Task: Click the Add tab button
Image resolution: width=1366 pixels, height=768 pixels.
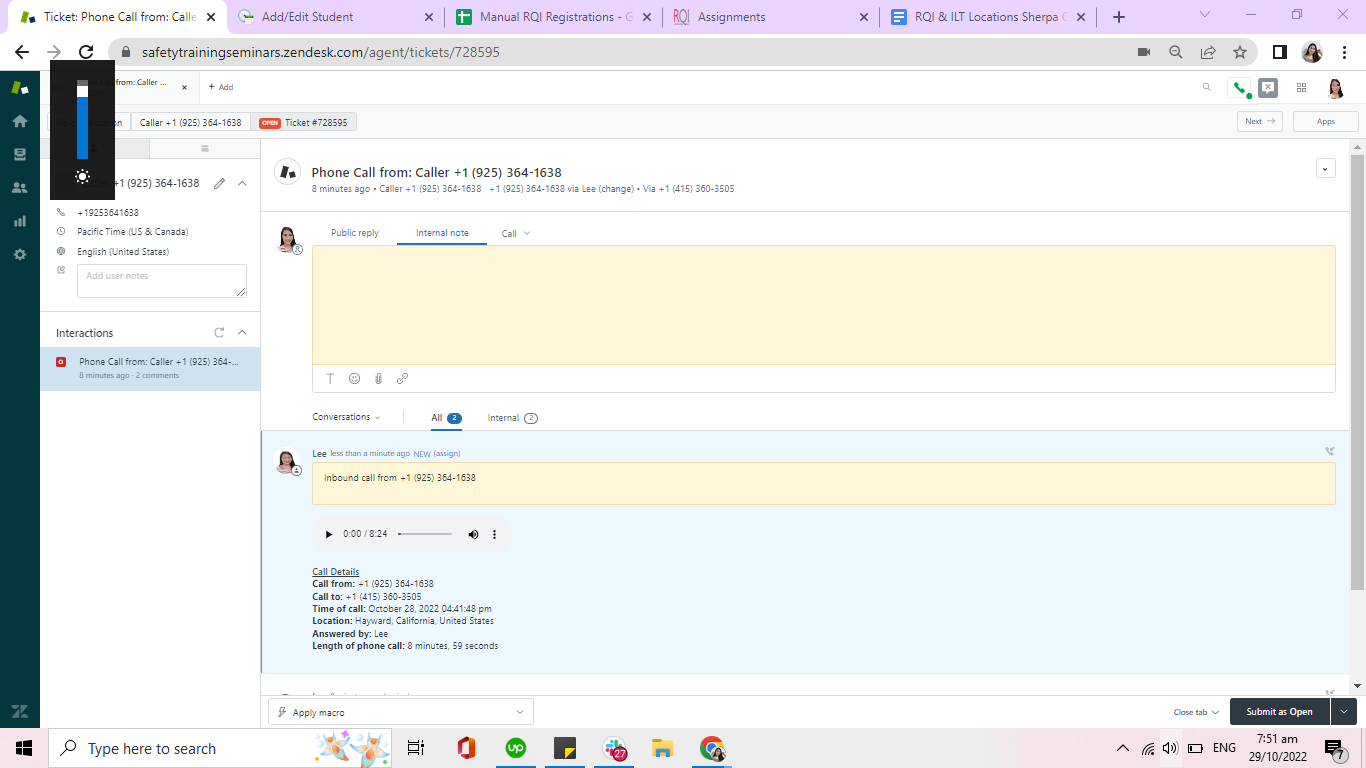Action: tap(221, 87)
